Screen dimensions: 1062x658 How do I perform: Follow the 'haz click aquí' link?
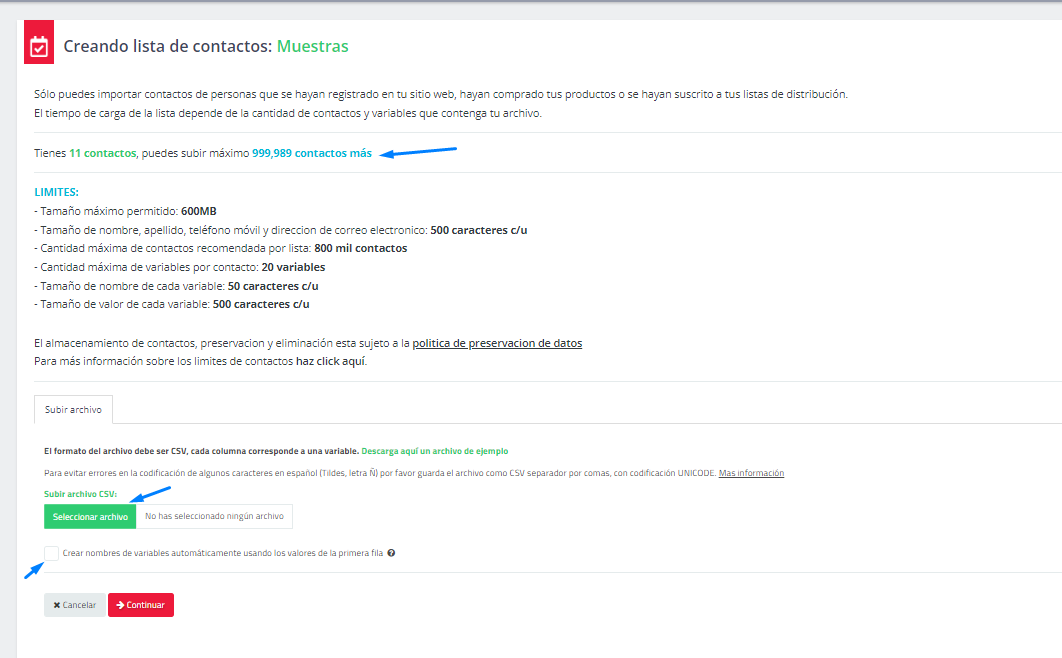tap(331, 361)
